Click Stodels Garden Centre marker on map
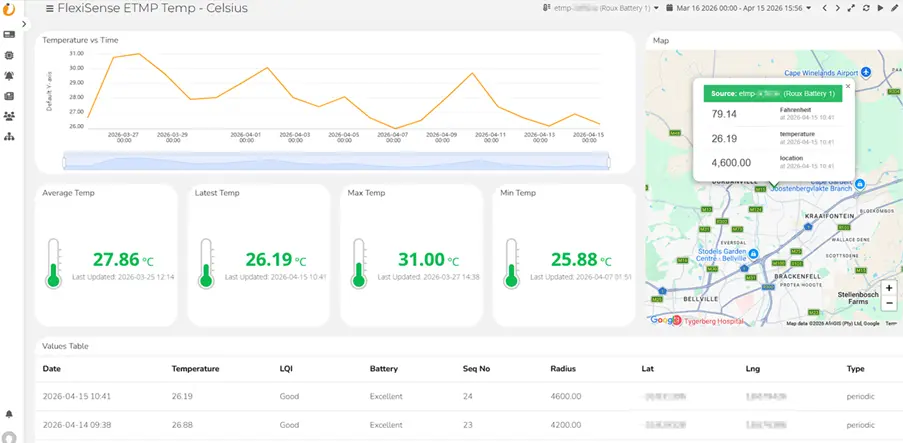 point(753,253)
